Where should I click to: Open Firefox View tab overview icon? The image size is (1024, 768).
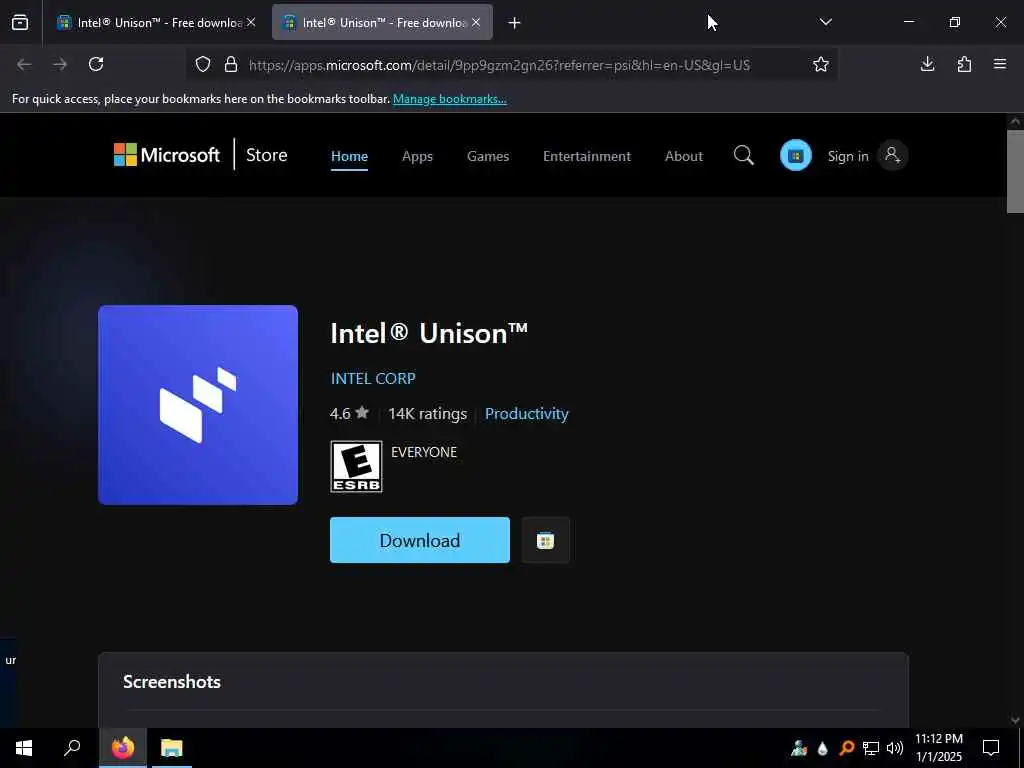coord(20,22)
